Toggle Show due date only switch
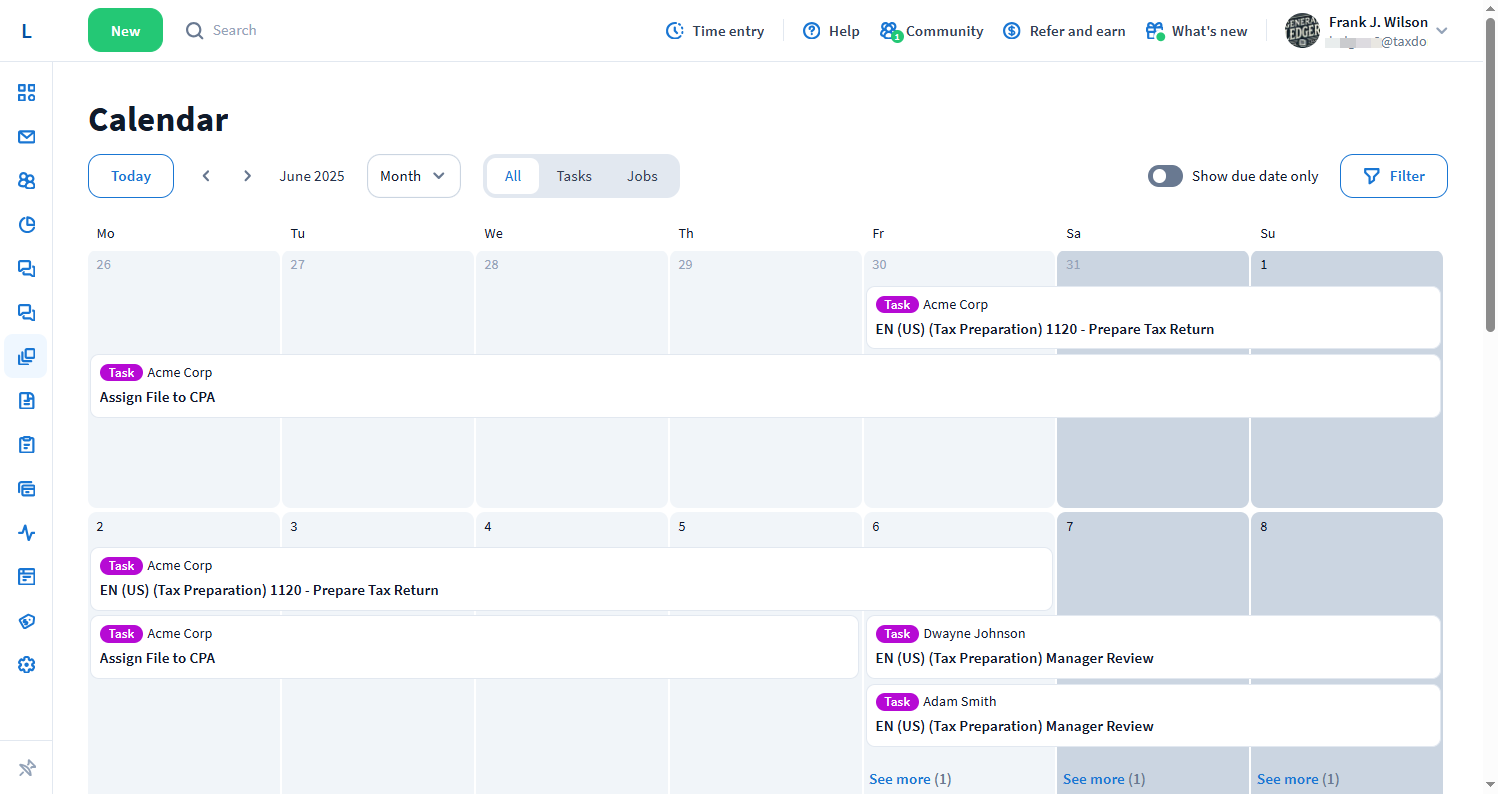1498x794 pixels. (x=1165, y=176)
